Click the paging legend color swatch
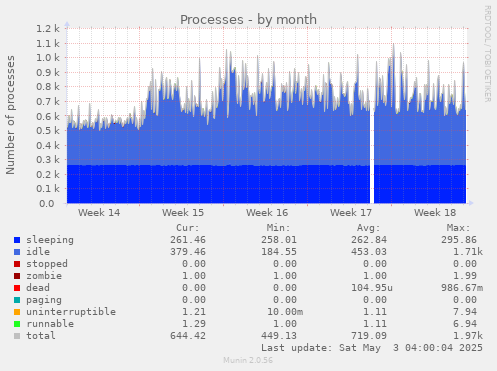497x371 pixels. (x=17, y=300)
